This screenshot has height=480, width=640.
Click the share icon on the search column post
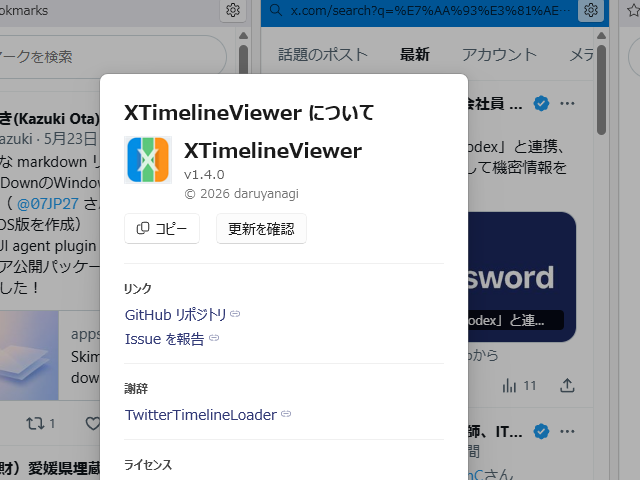point(567,385)
